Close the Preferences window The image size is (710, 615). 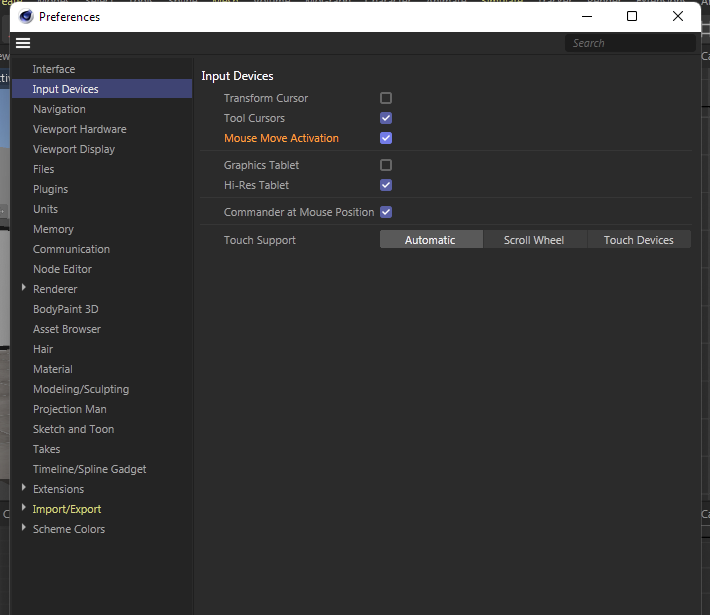click(678, 16)
